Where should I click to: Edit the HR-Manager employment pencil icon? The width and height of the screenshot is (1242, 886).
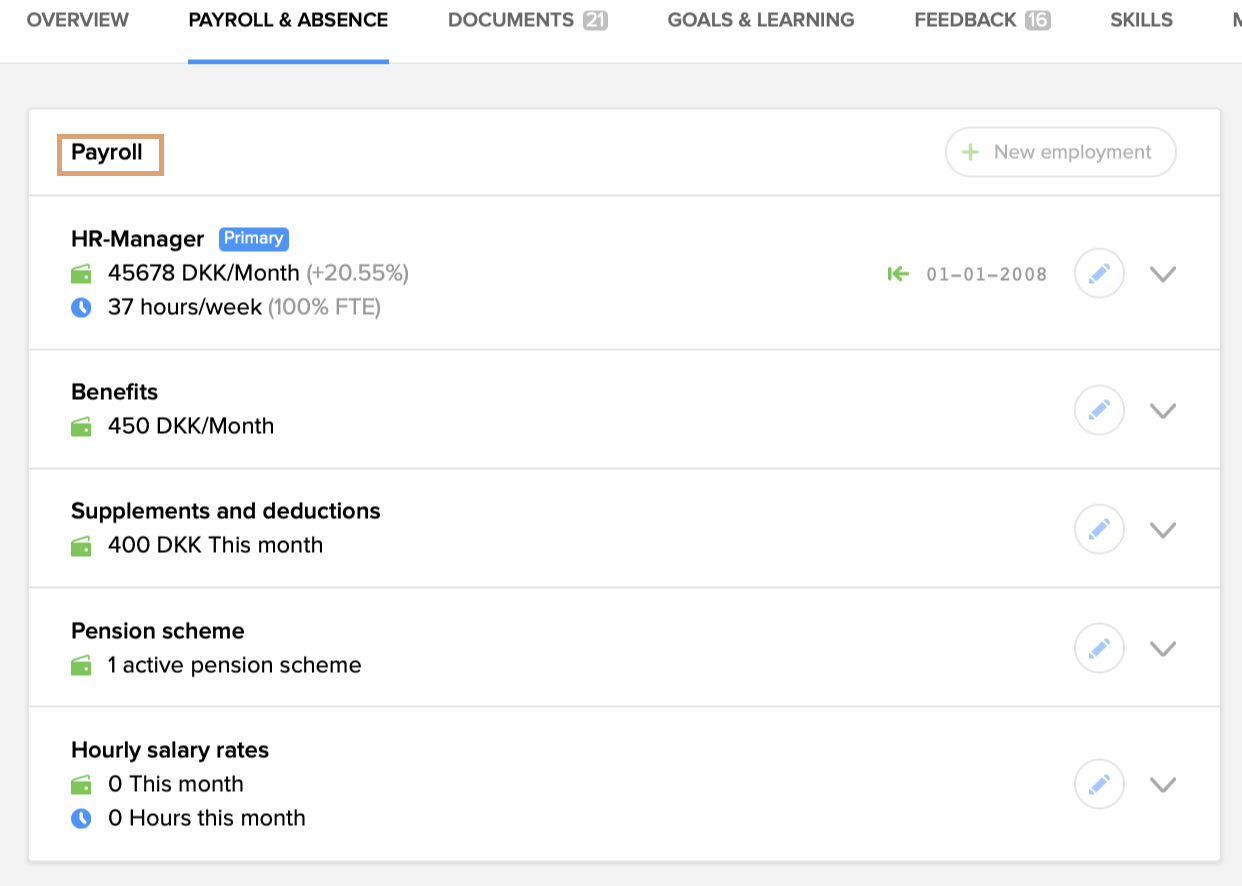(x=1099, y=273)
